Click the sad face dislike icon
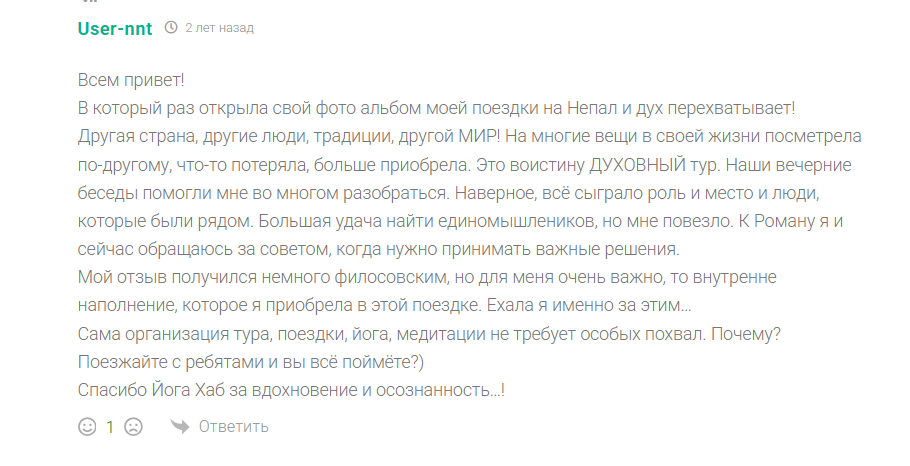This screenshot has width=910, height=466. [133, 427]
